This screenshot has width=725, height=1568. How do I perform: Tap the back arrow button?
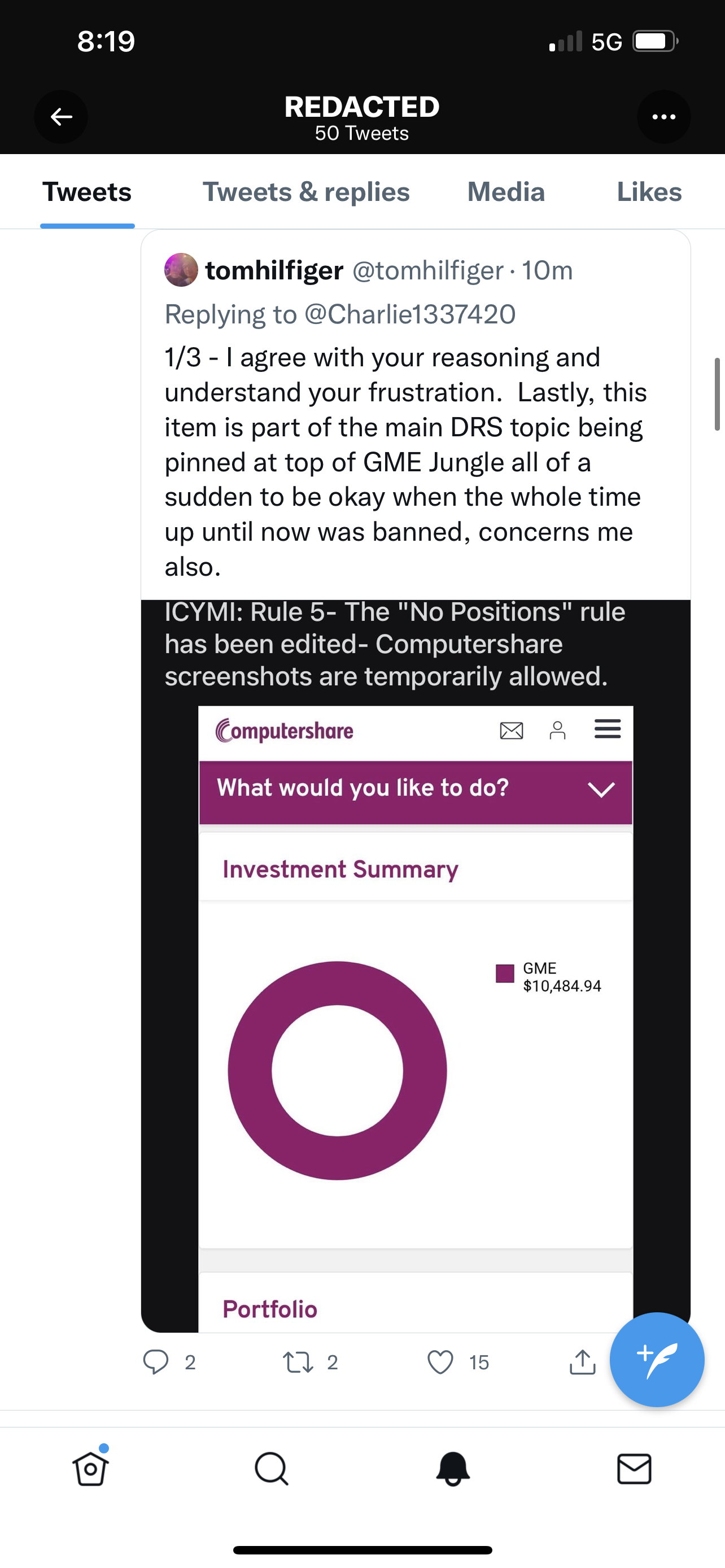pos(61,116)
